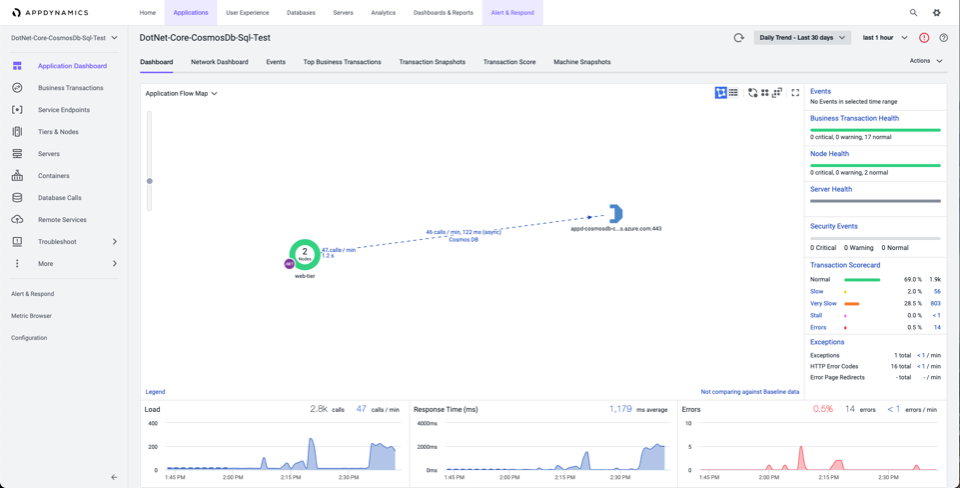Click the More three-dots icon
The image size is (960, 488).
17,263
